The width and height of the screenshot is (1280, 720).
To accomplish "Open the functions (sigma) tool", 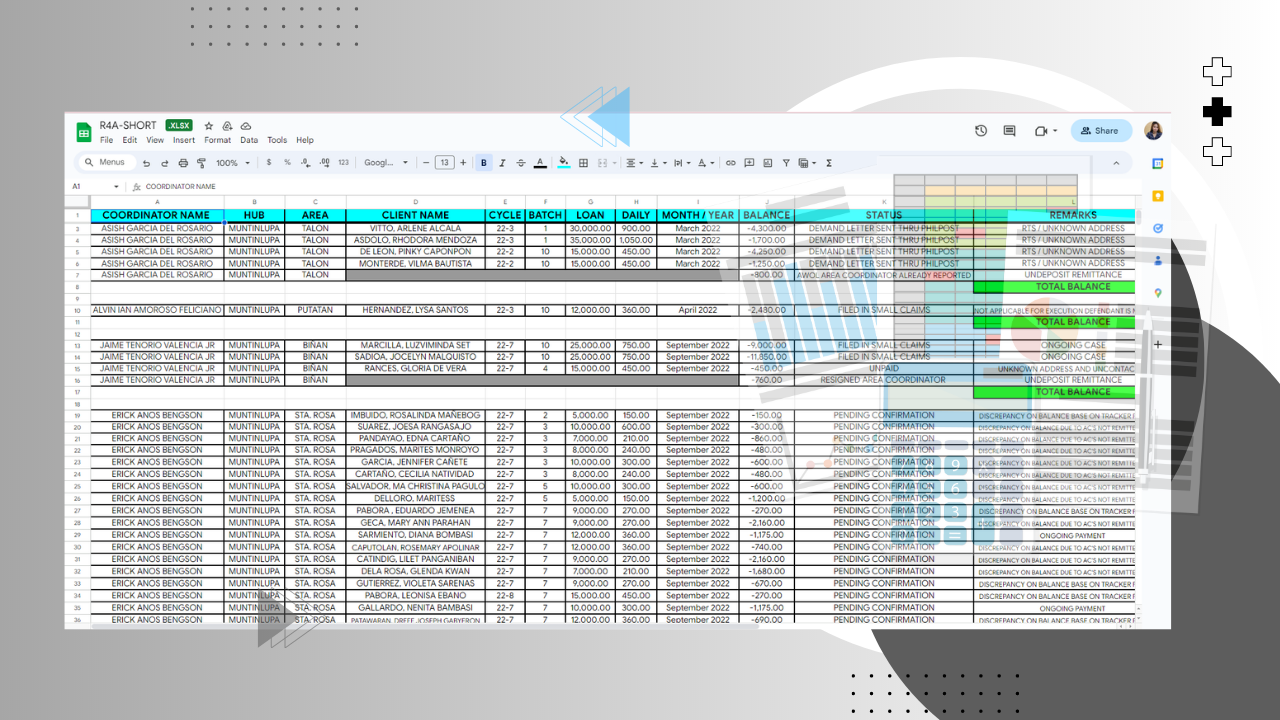I will pos(829,163).
